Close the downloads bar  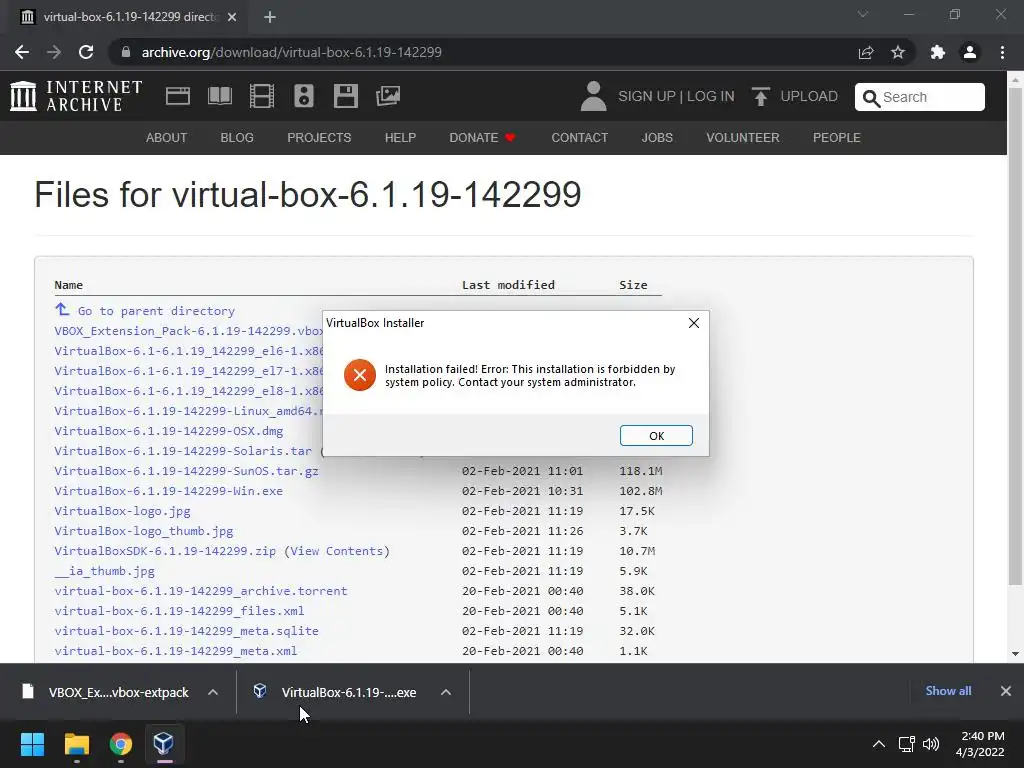pos(1006,691)
